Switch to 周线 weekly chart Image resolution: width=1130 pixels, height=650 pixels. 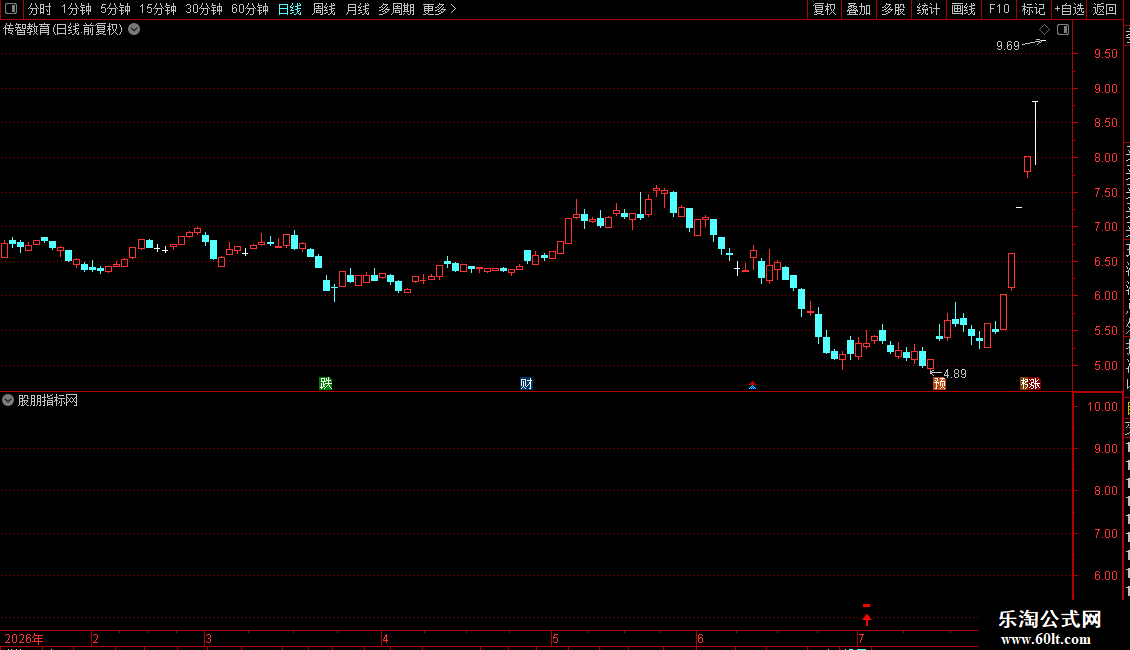(324, 9)
